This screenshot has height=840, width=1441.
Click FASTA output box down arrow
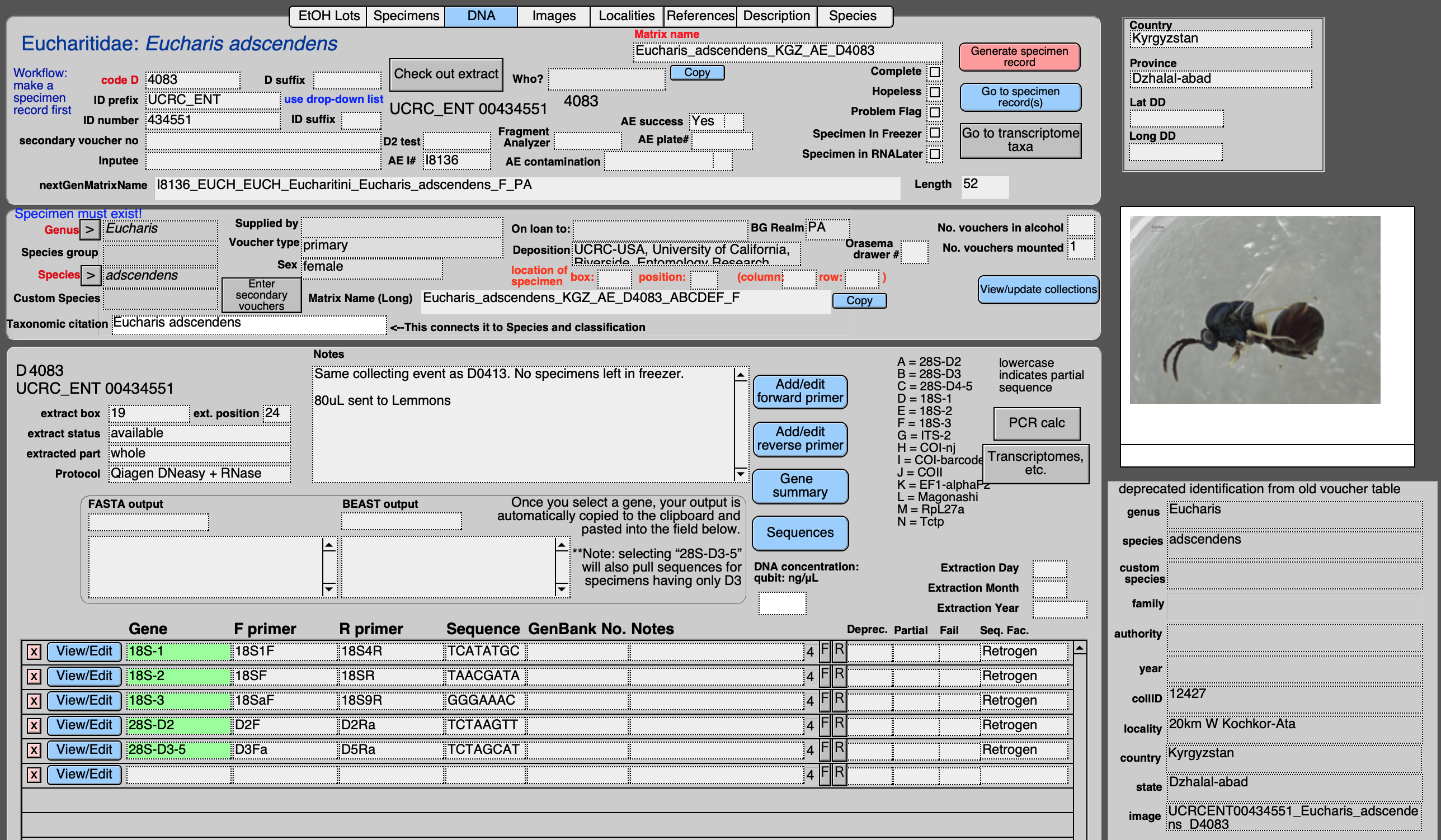(329, 588)
